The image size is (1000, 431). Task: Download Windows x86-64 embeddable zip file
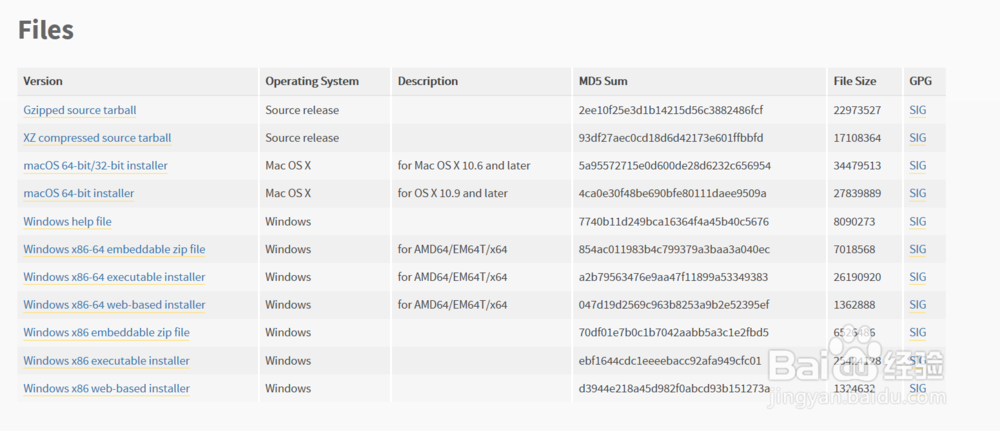[x=114, y=249]
